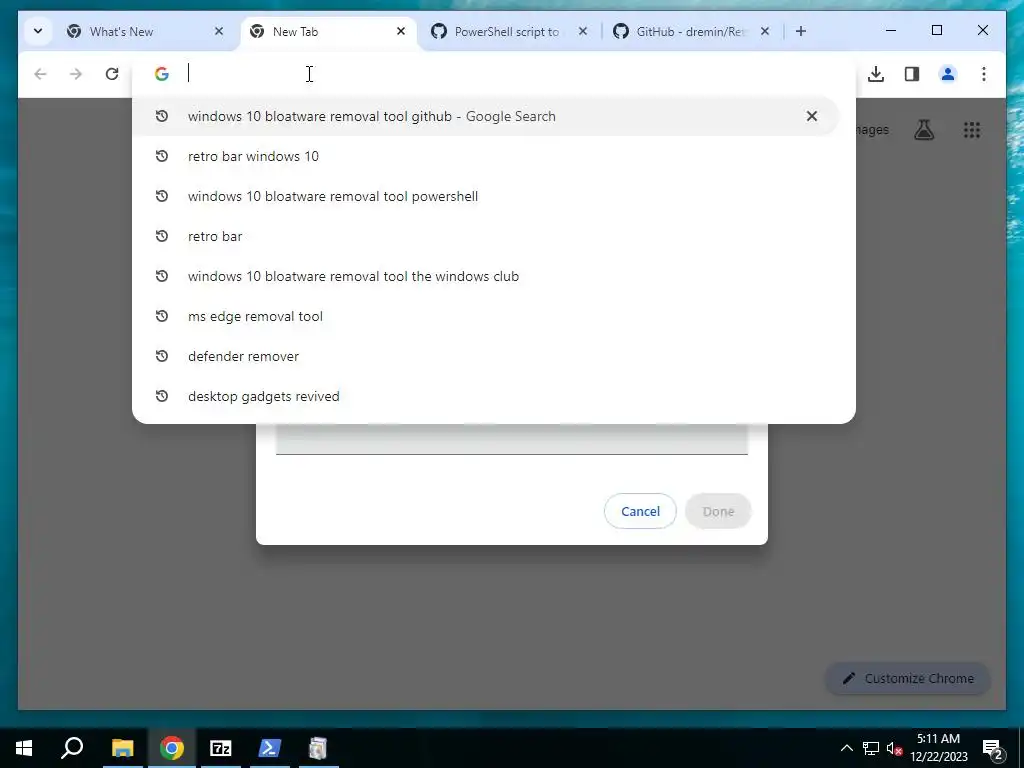
Task: Select suggestion 'windows 10 bloatware removal tool github'
Action: coord(485,116)
